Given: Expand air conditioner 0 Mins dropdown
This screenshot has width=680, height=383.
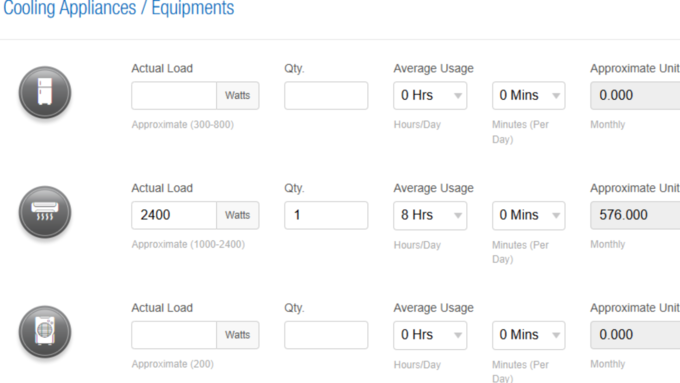Looking at the screenshot, I should [528, 215].
